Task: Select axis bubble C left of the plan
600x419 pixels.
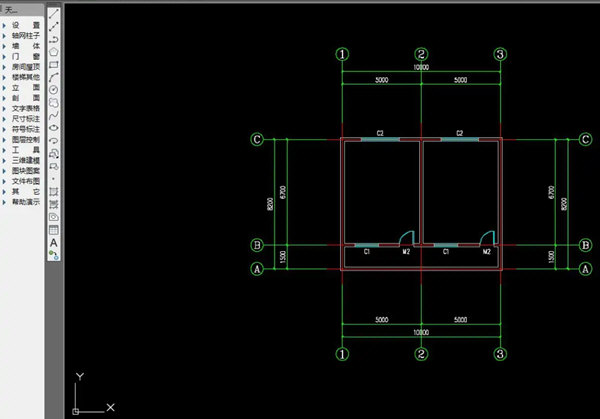Action: [x=257, y=139]
